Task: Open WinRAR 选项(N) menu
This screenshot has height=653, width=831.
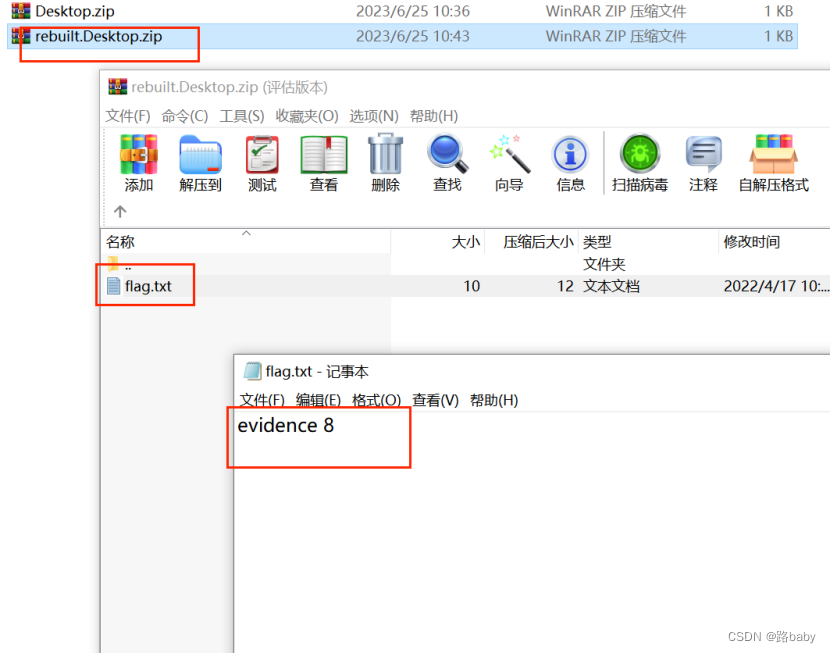Action: point(374,116)
